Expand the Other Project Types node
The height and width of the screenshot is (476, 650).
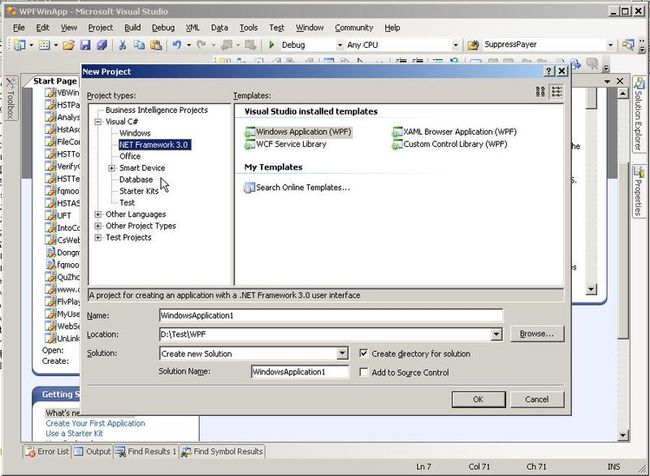tap(98, 226)
